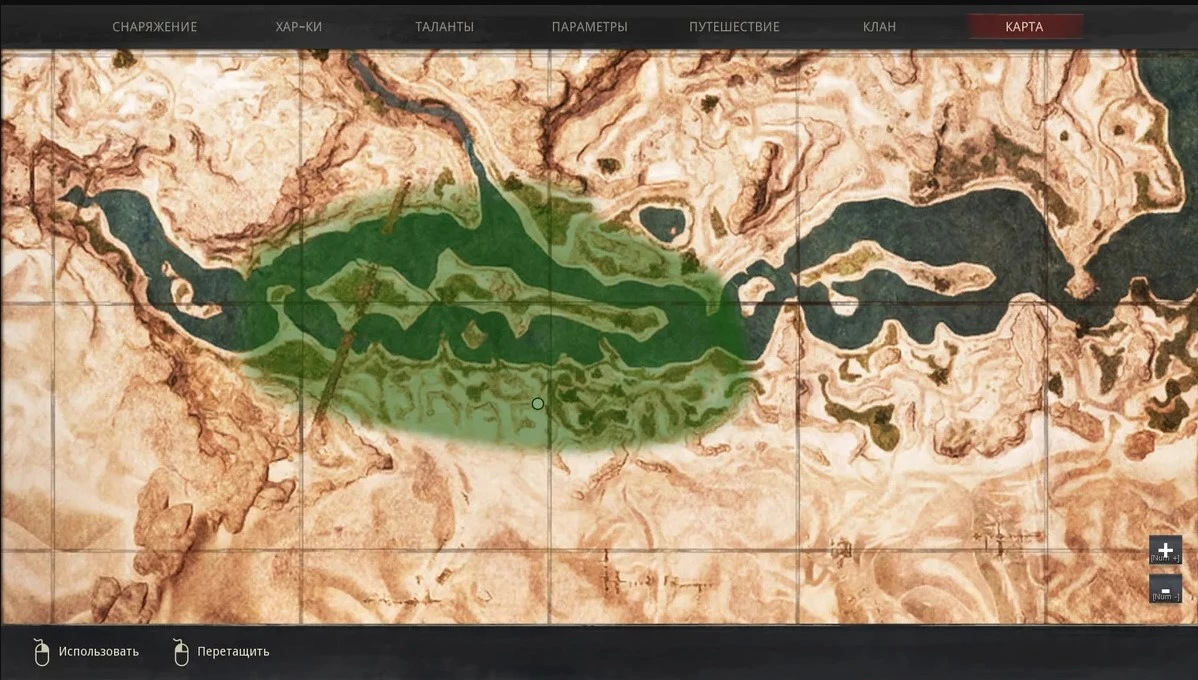Go to the ТАЛАНТЫ tab
This screenshot has width=1198, height=680.
tap(444, 27)
